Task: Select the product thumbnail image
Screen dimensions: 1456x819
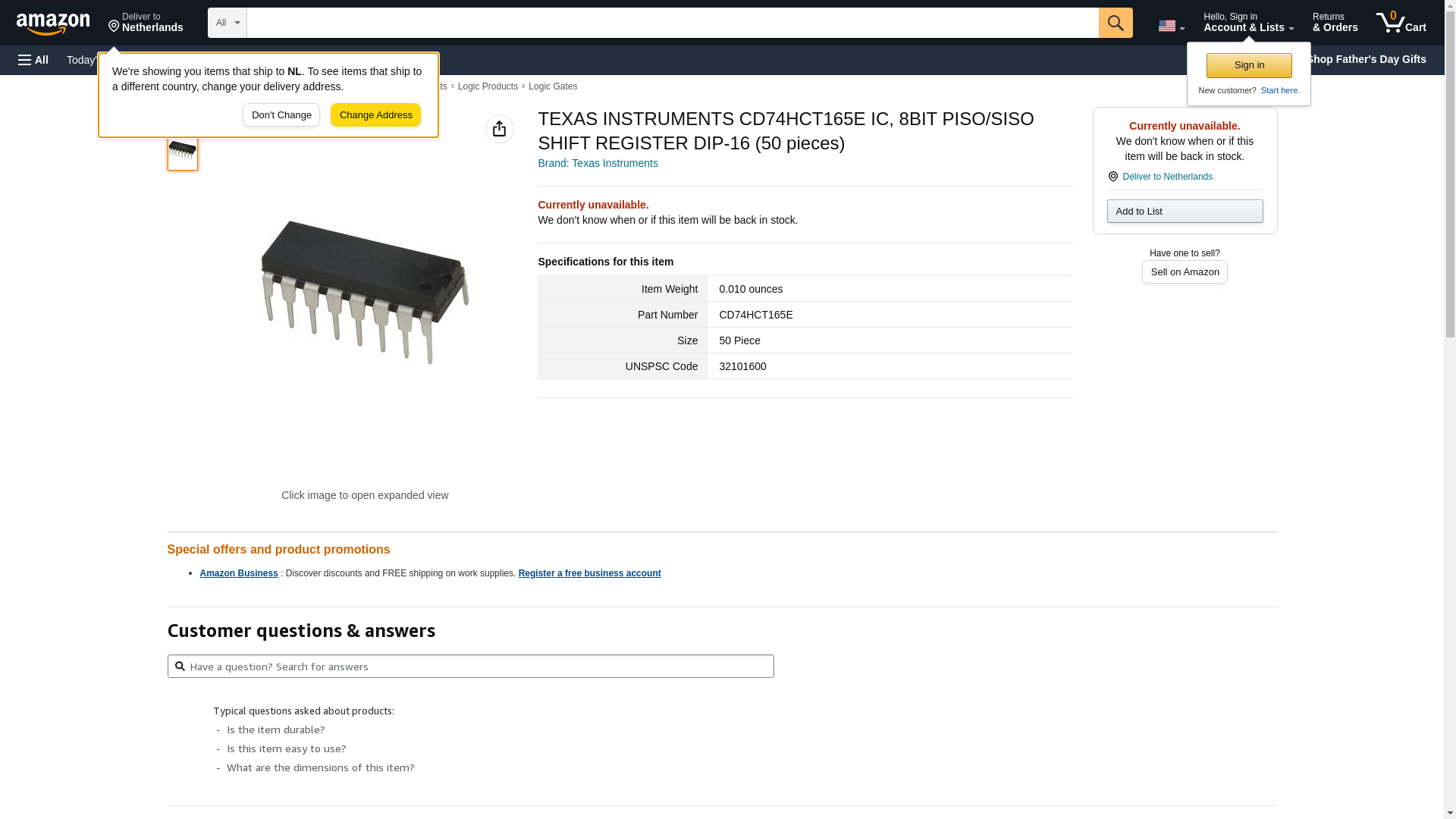Action: tap(183, 152)
